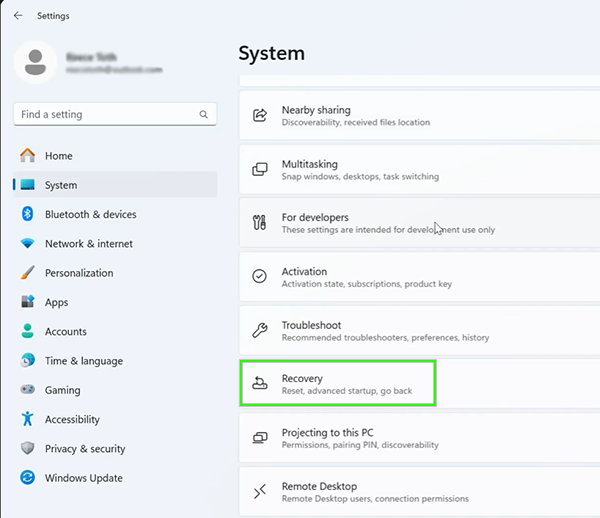Click the Nearby sharing share icon

click(x=260, y=115)
